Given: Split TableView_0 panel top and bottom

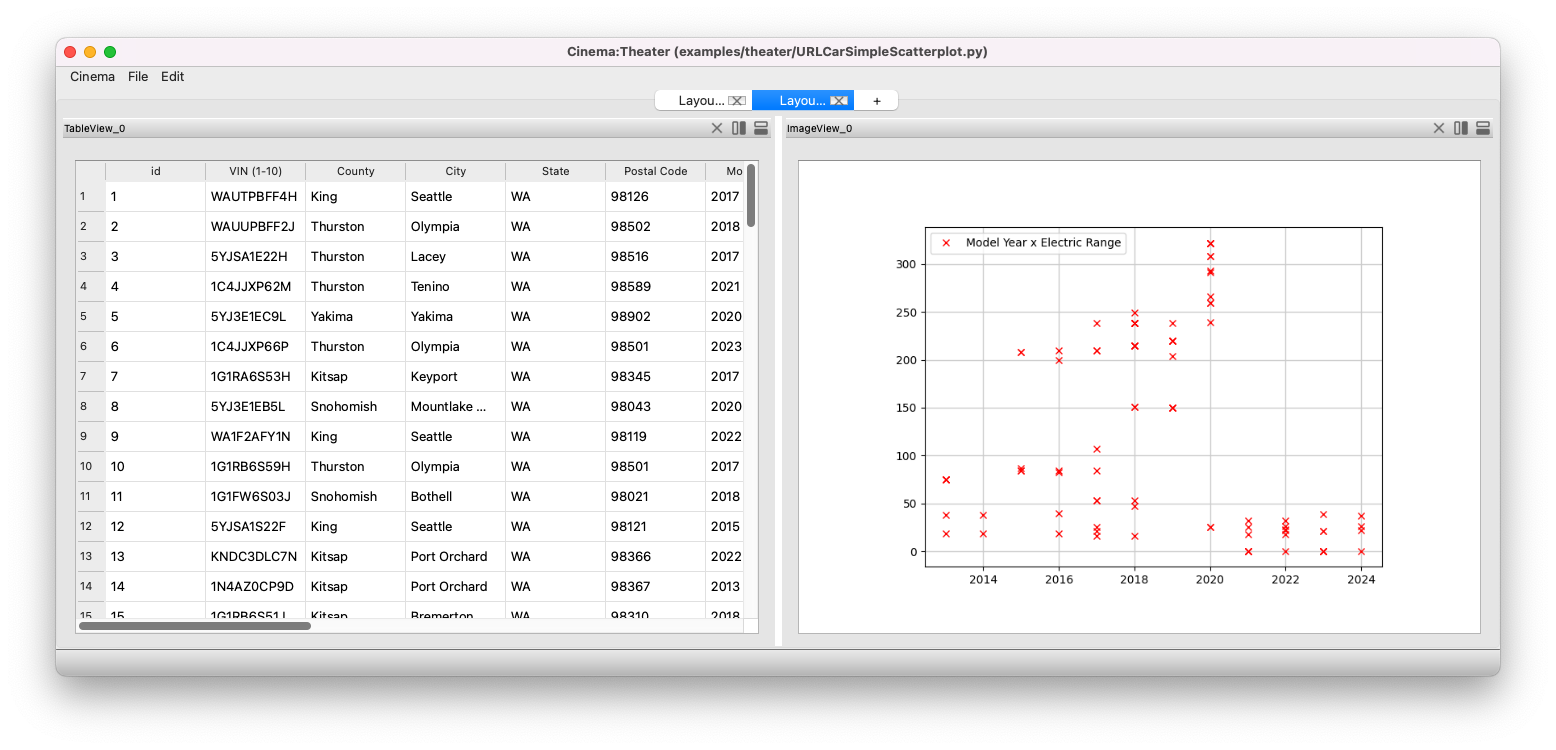Looking at the screenshot, I should (761, 128).
